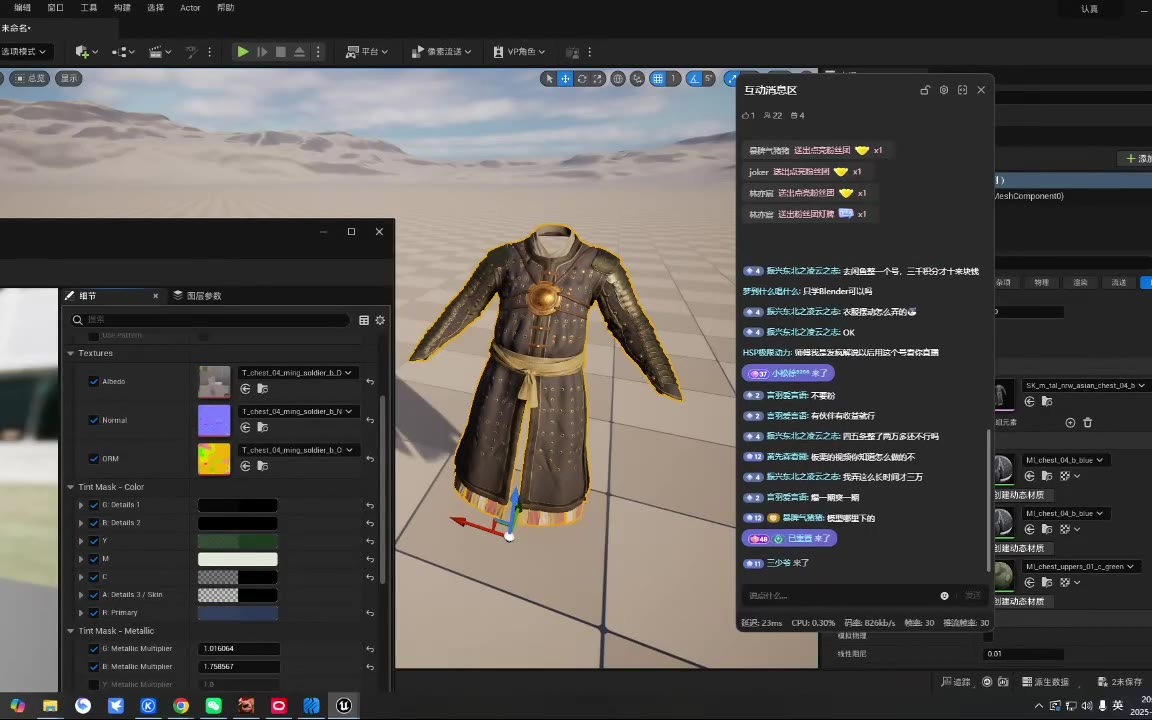Click the 显示 button in viewport
Viewport: 1152px width, 720px height.
(69, 78)
